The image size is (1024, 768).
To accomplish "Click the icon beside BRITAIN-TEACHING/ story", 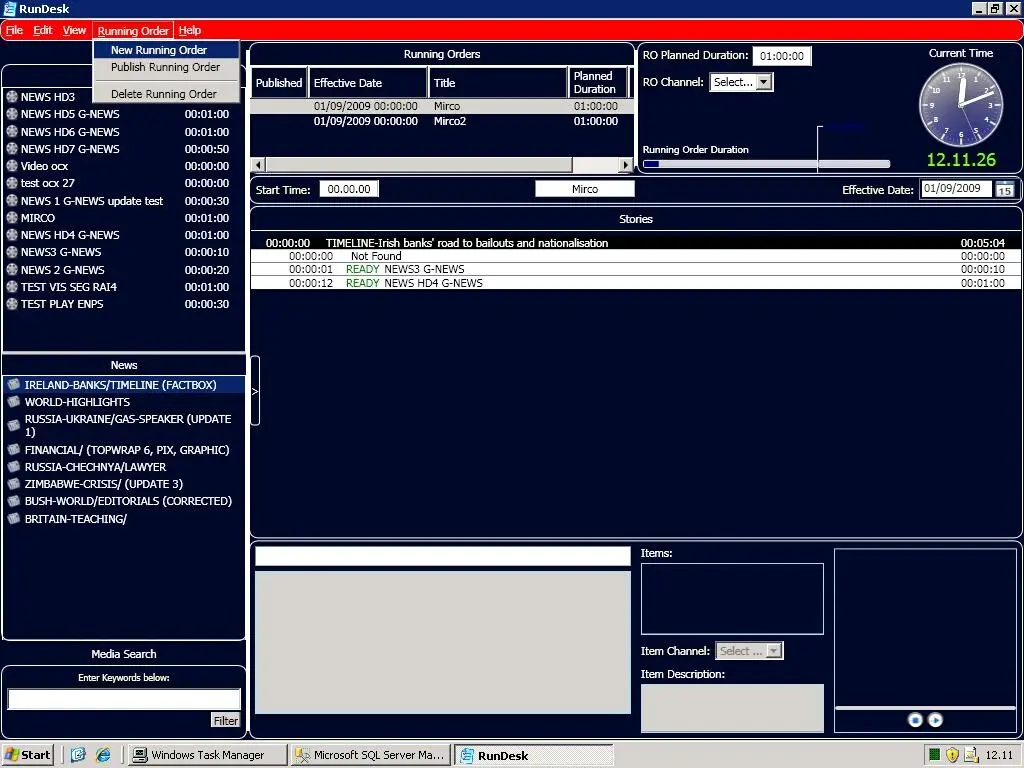I will (x=13, y=519).
